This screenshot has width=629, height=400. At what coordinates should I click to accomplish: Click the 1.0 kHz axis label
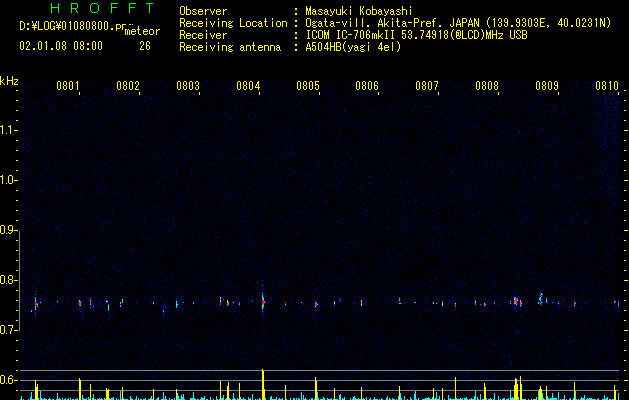pyautogui.click(x=8, y=180)
